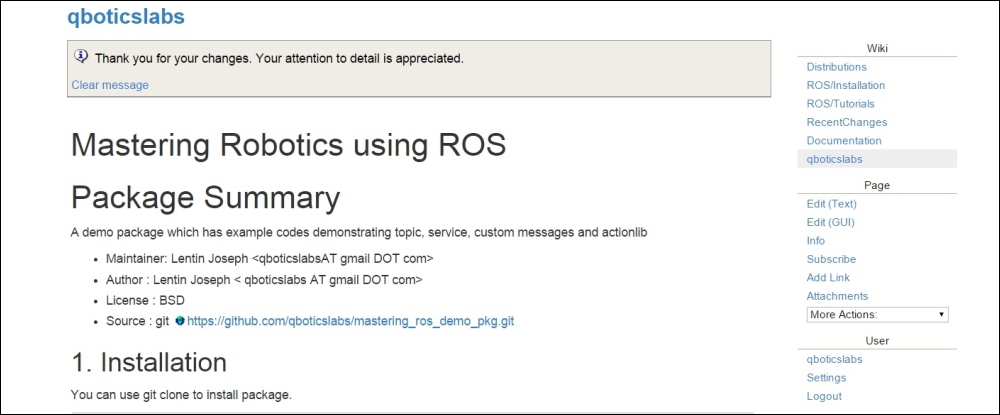Image resolution: width=1000 pixels, height=415 pixels.
Task: Log out using the Logout link
Action: 824,397
